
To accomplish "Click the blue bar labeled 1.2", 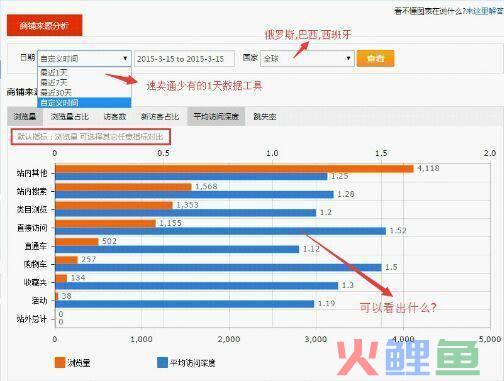I will 186,213.
